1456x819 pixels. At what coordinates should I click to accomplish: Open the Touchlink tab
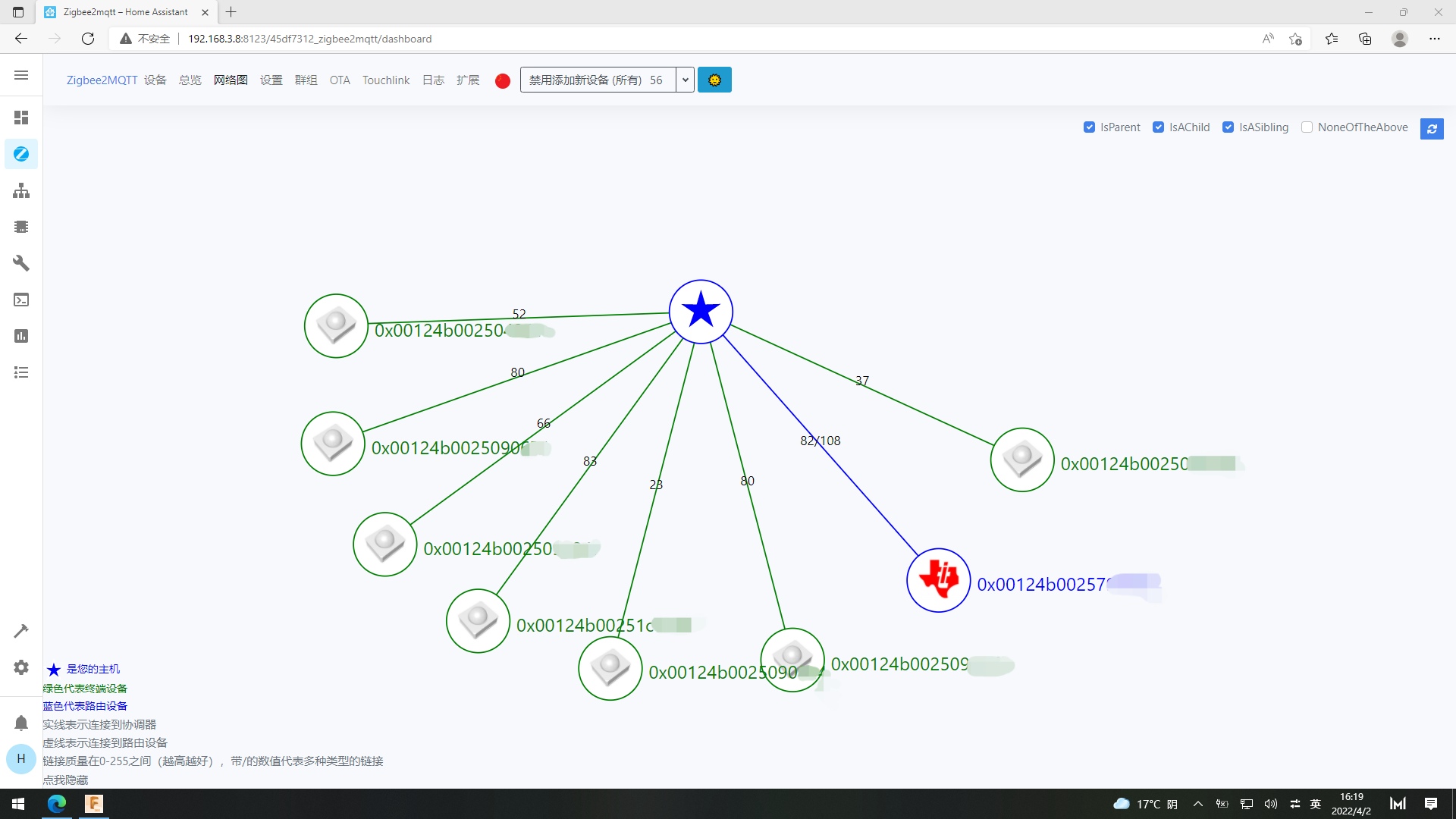[x=385, y=80]
